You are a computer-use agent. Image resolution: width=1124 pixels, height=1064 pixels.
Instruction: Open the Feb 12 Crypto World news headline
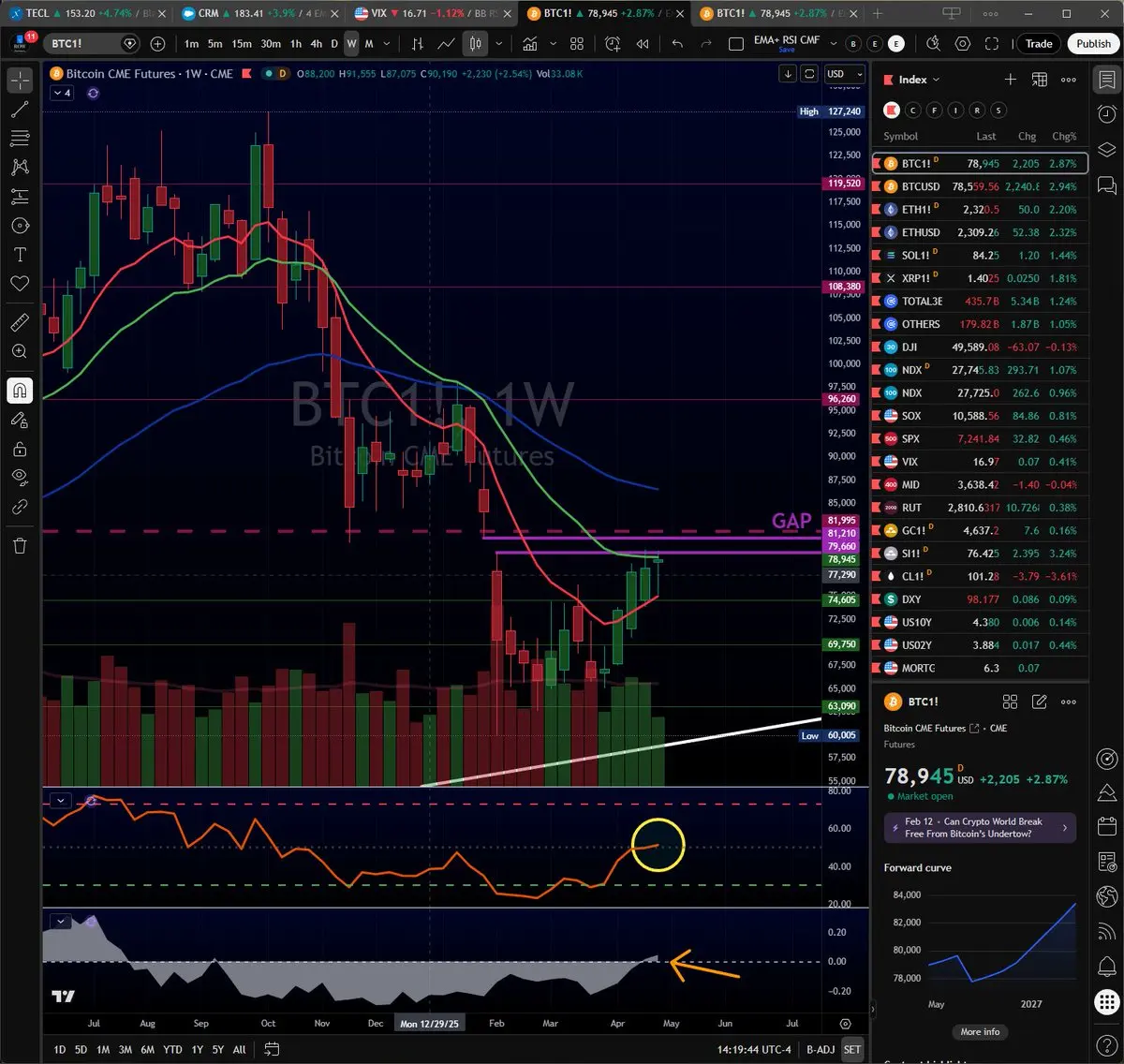pyautogui.click(x=980, y=828)
